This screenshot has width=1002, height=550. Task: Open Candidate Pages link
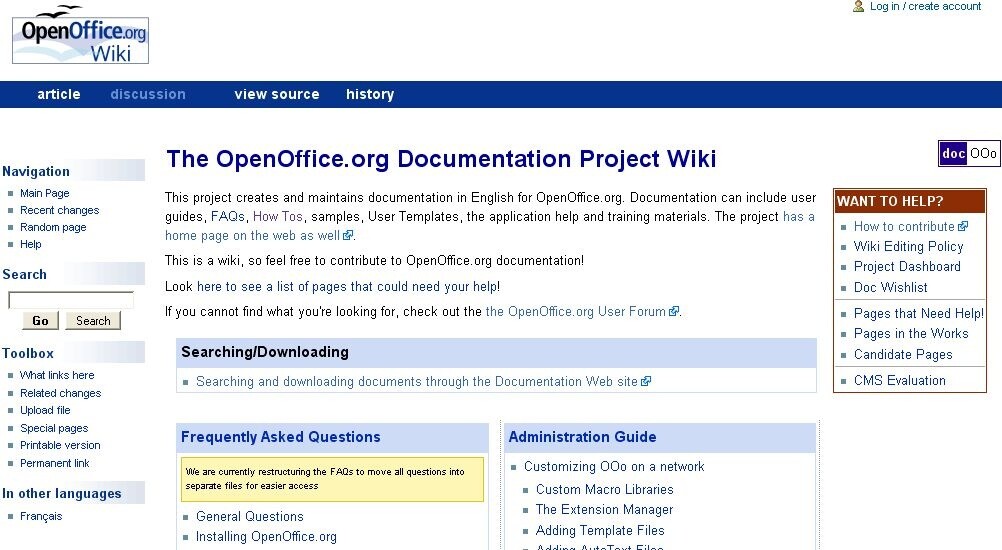903,355
